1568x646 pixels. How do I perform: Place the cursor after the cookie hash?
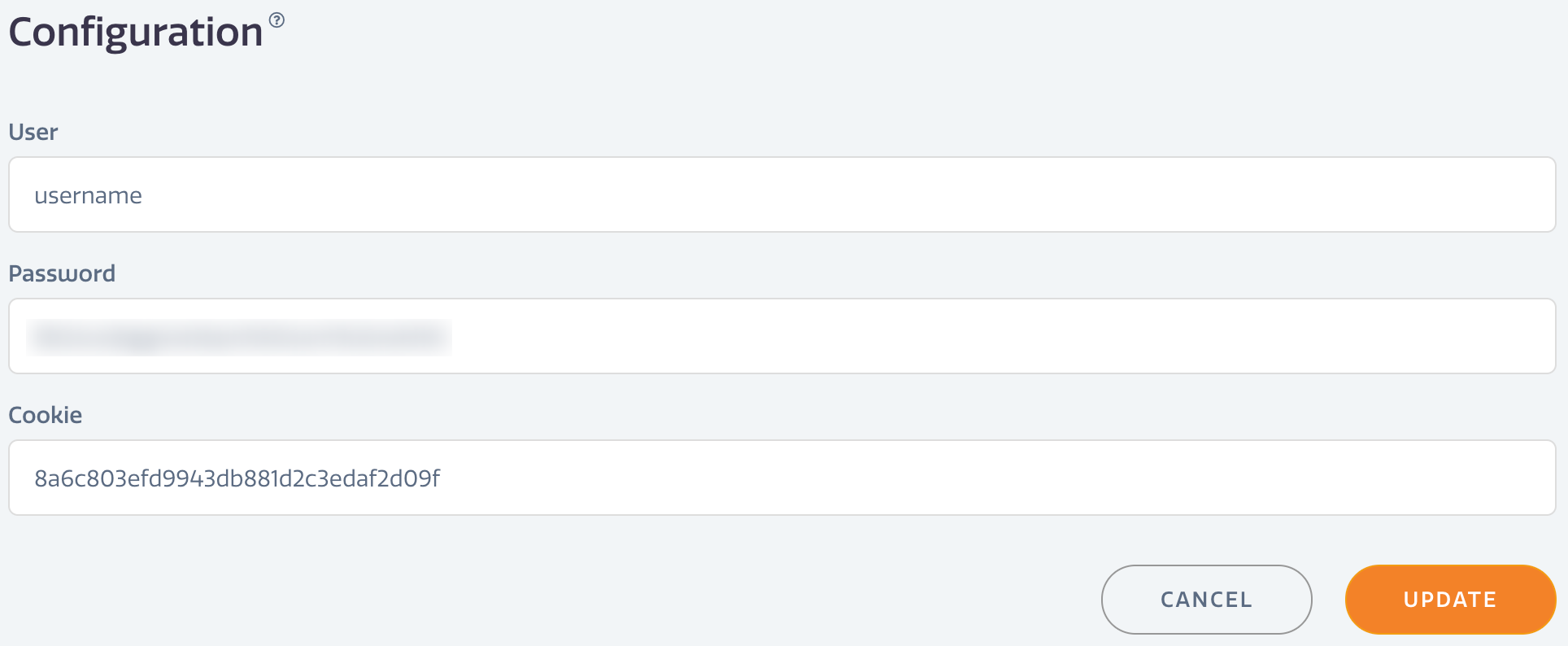442,478
